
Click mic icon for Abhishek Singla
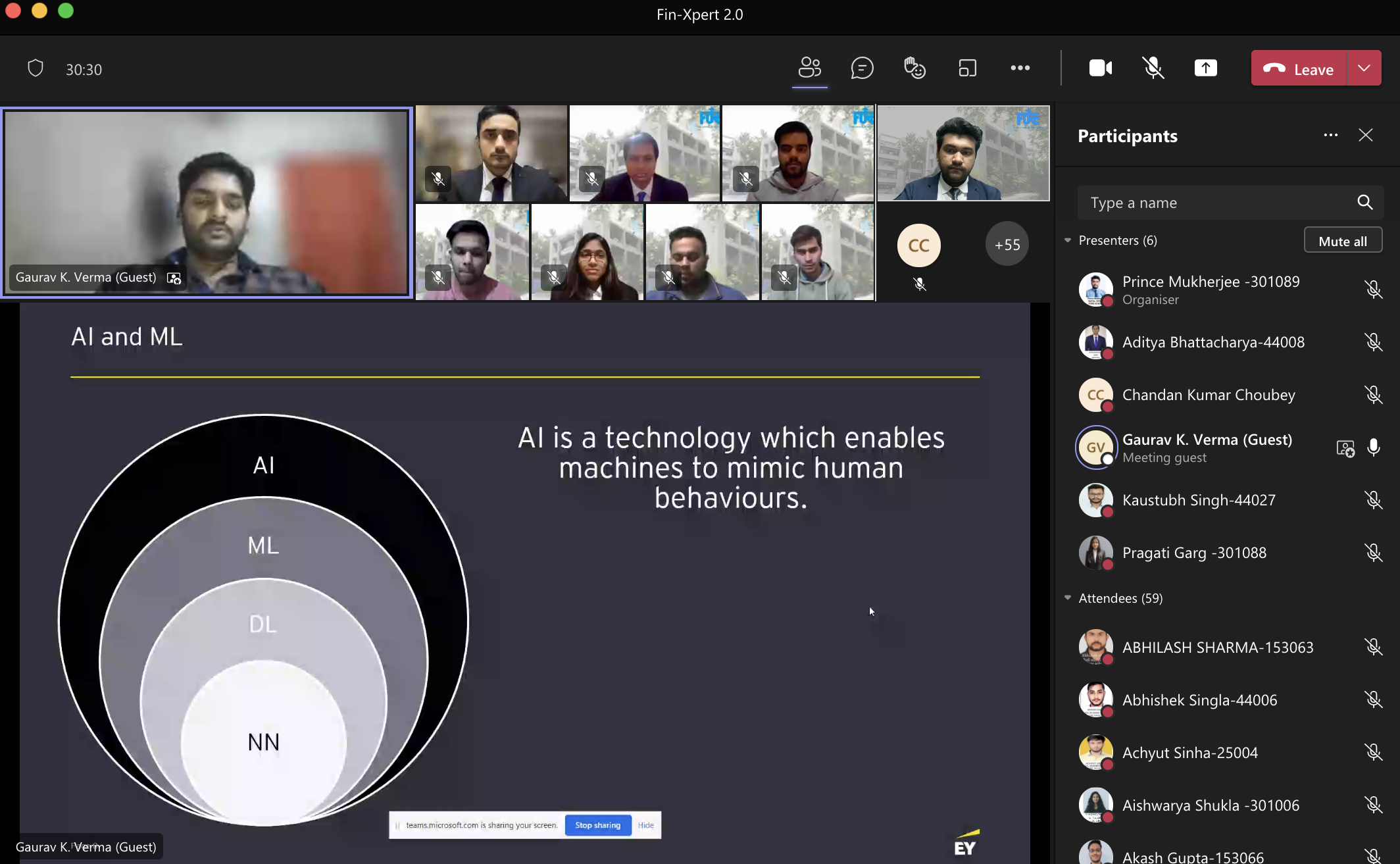click(1374, 700)
